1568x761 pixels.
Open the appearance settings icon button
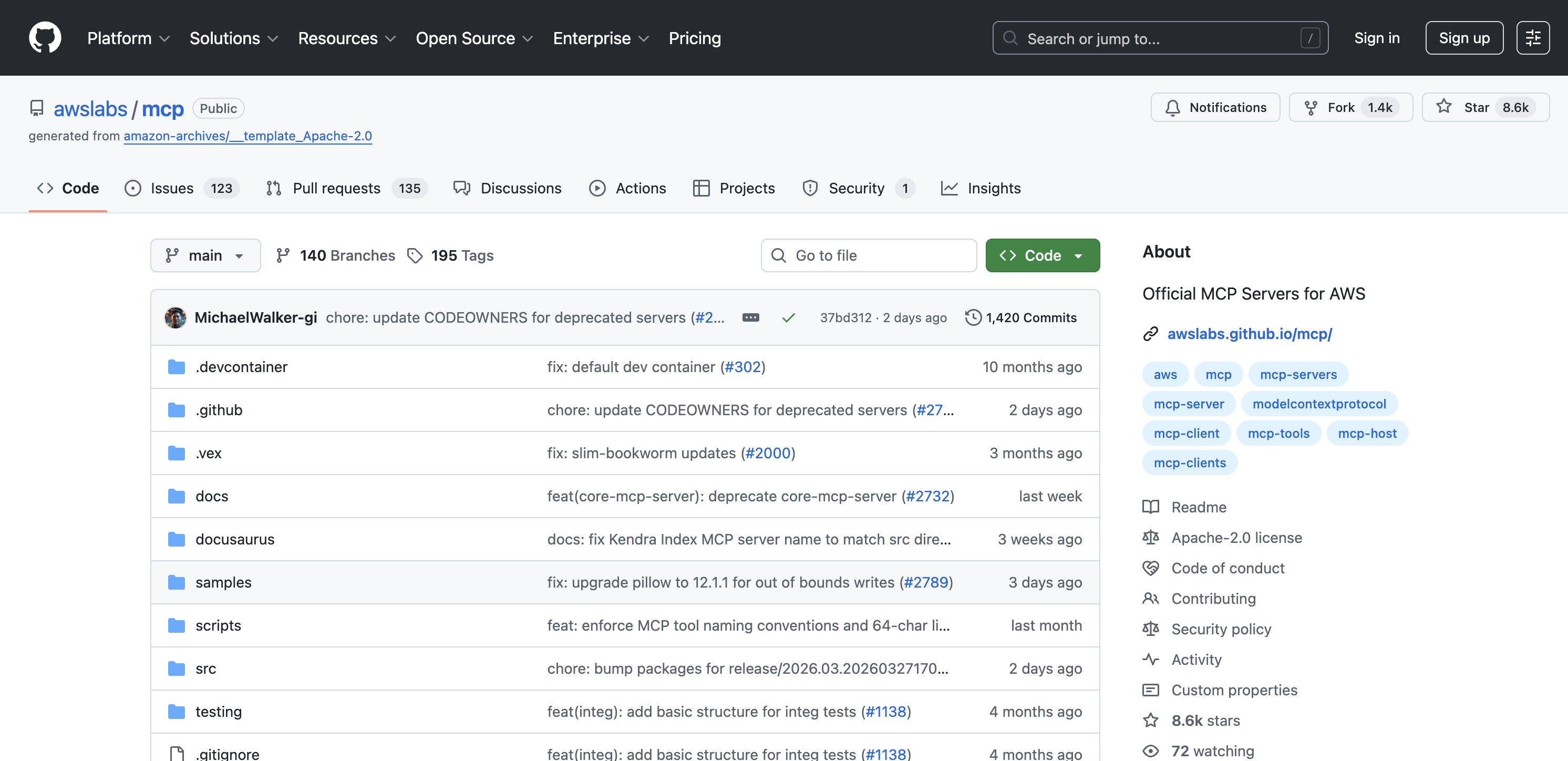pyautogui.click(x=1533, y=38)
